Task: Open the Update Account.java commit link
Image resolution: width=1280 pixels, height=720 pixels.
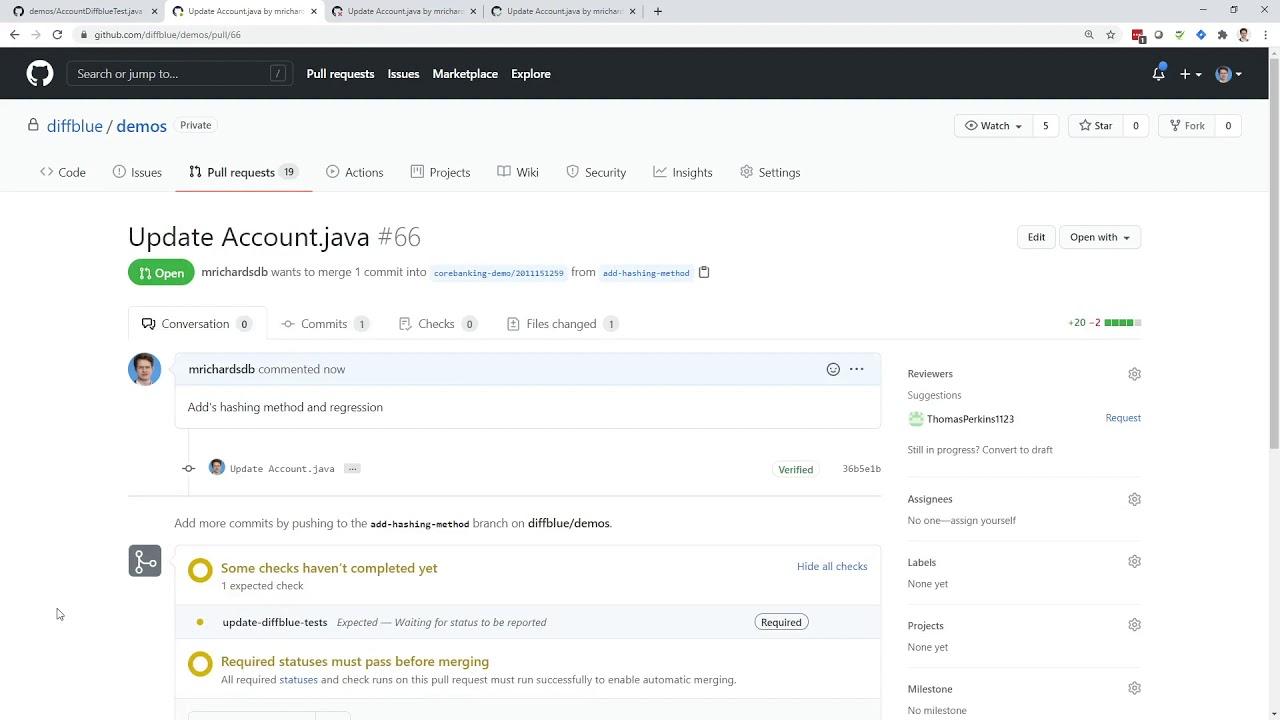Action: pyautogui.click(x=282, y=468)
